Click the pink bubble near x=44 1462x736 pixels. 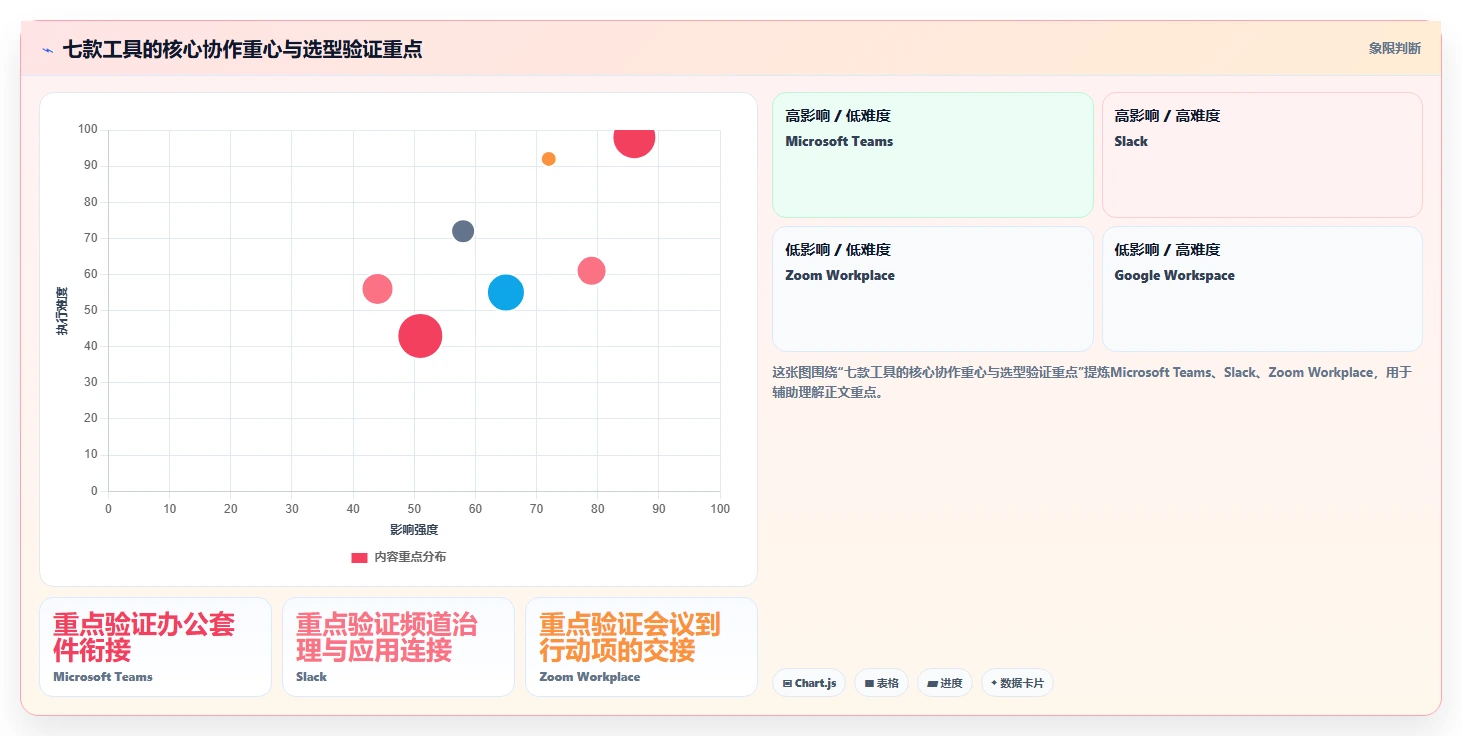click(377, 289)
